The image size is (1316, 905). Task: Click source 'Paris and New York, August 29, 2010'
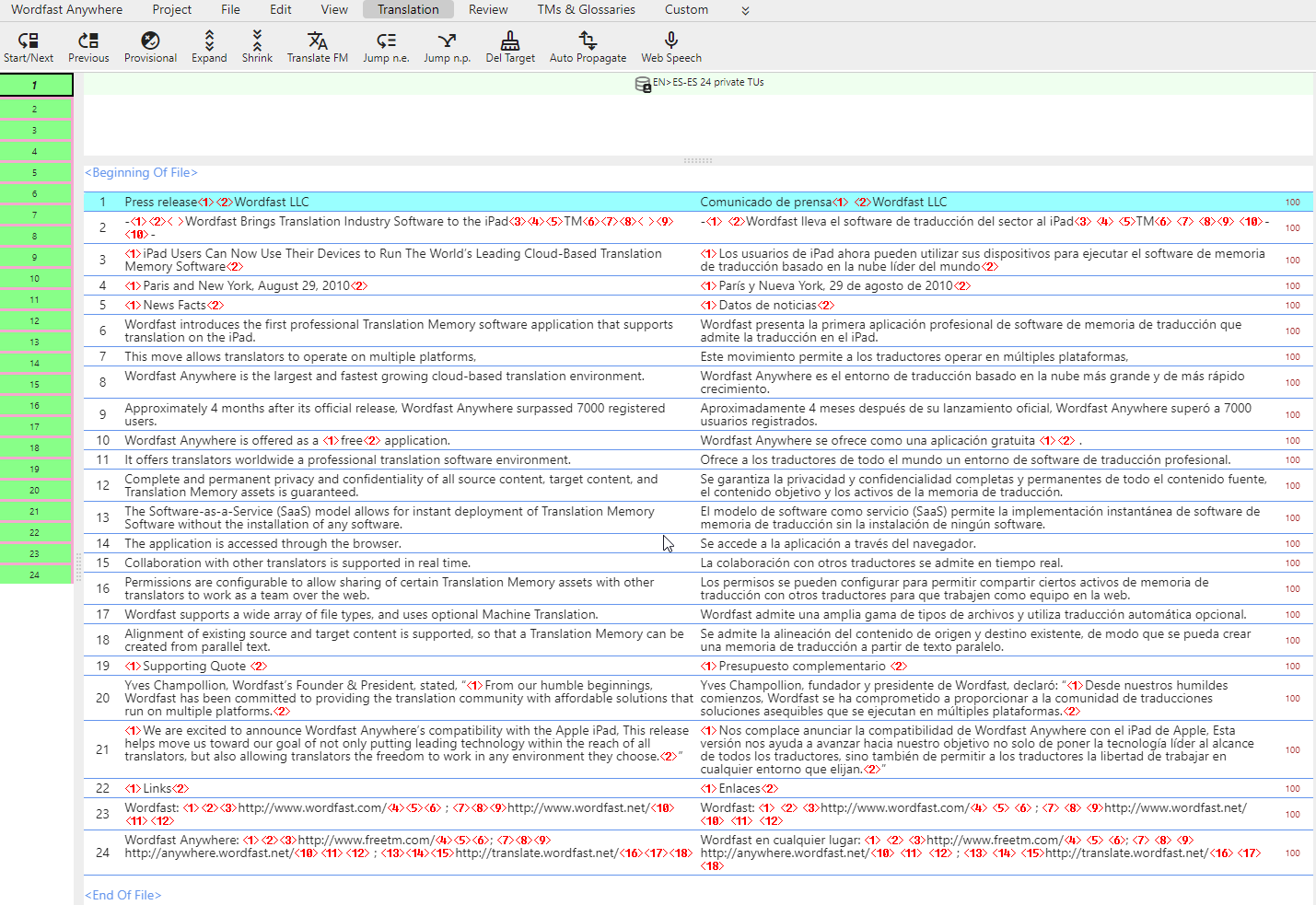point(246,285)
